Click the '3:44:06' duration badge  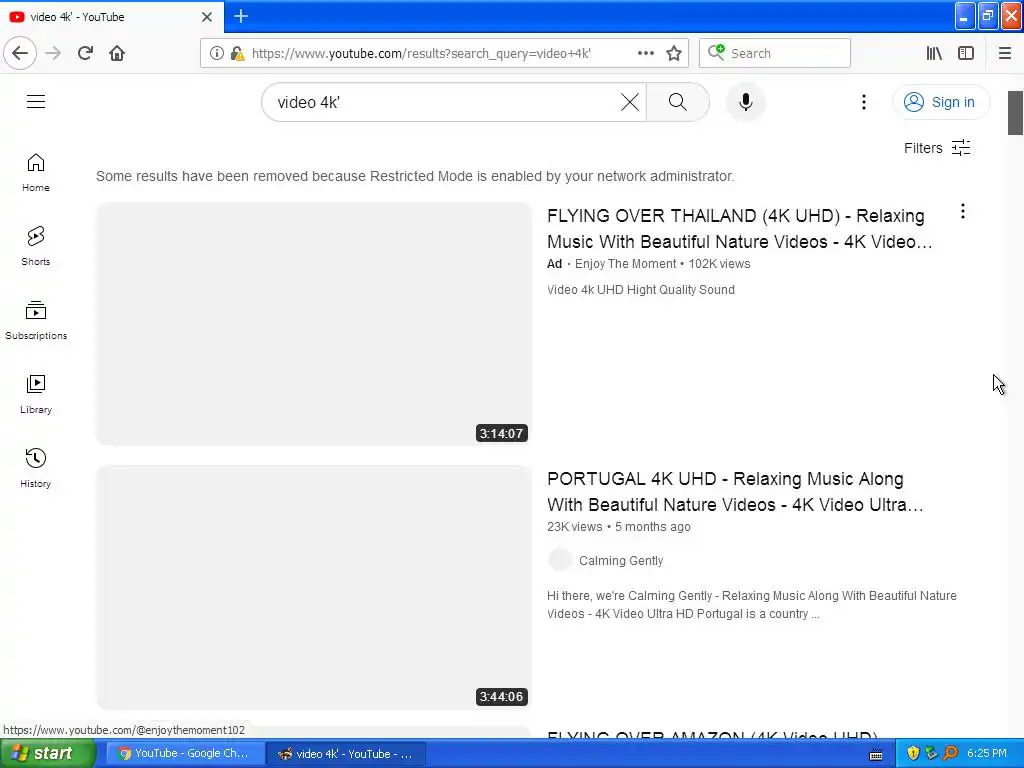(501, 697)
